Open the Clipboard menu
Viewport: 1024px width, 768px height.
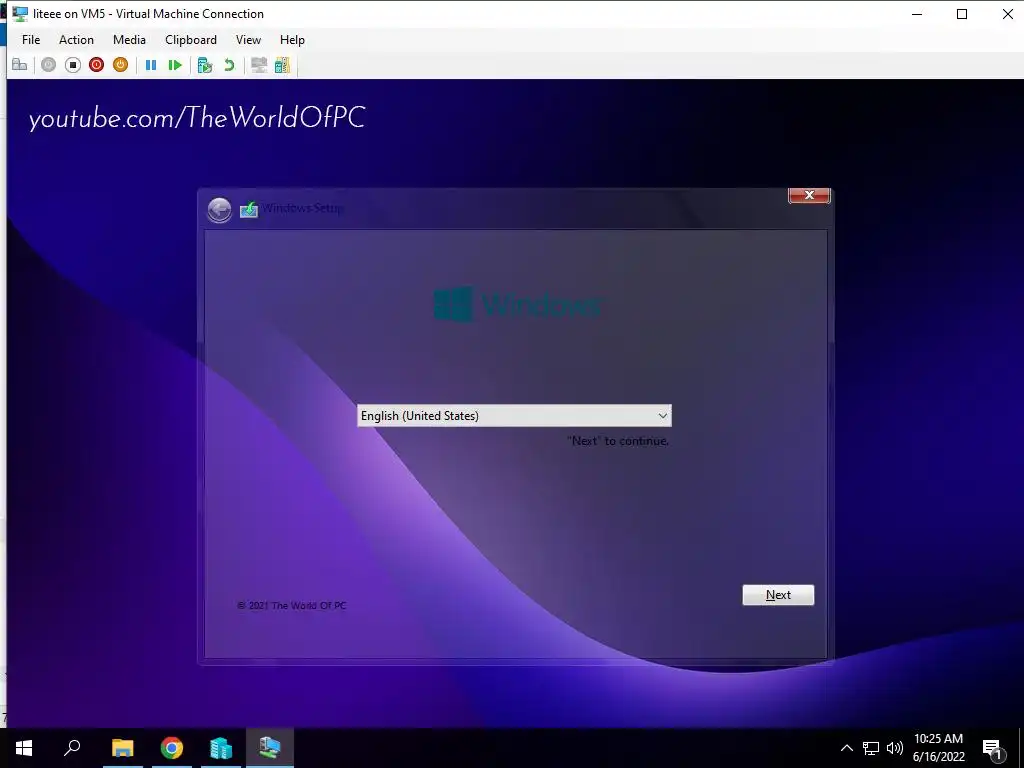(x=191, y=40)
